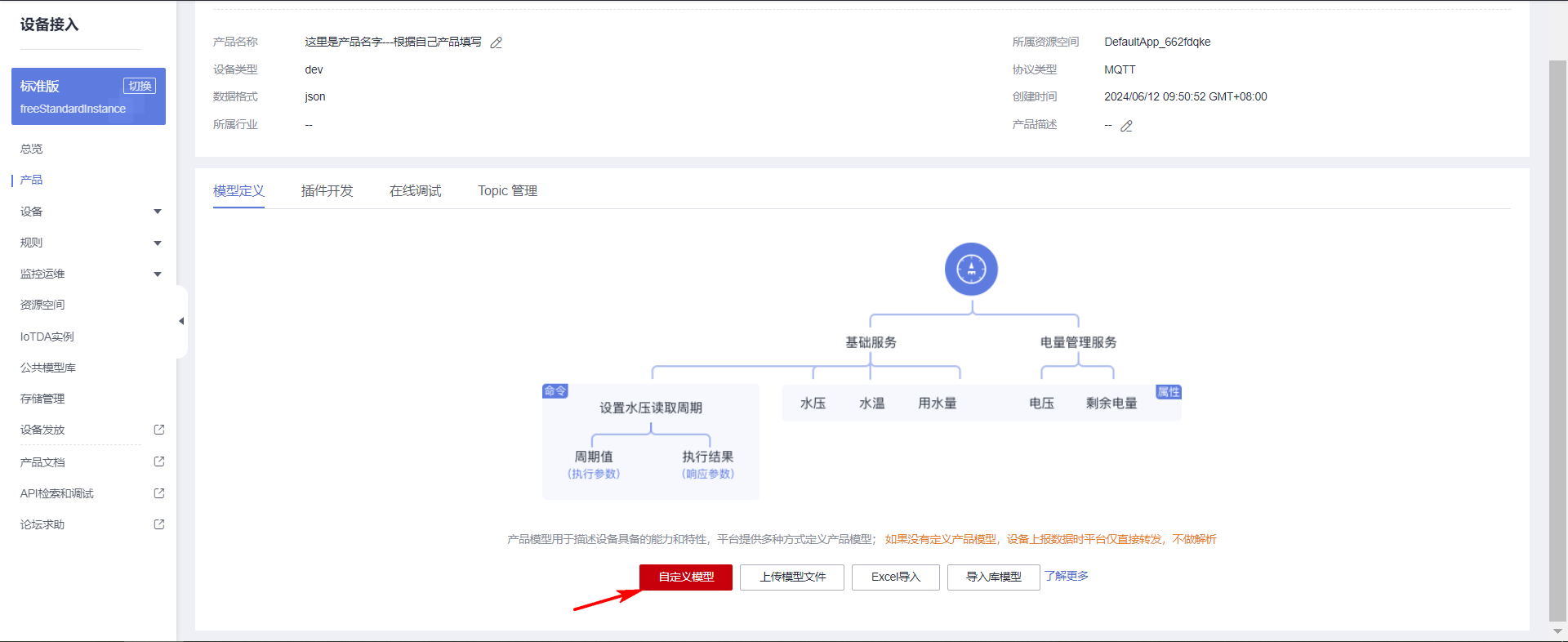This screenshot has width=1568, height=642.
Task: Collapse the sidebar with the arrow handle
Action: (x=181, y=321)
